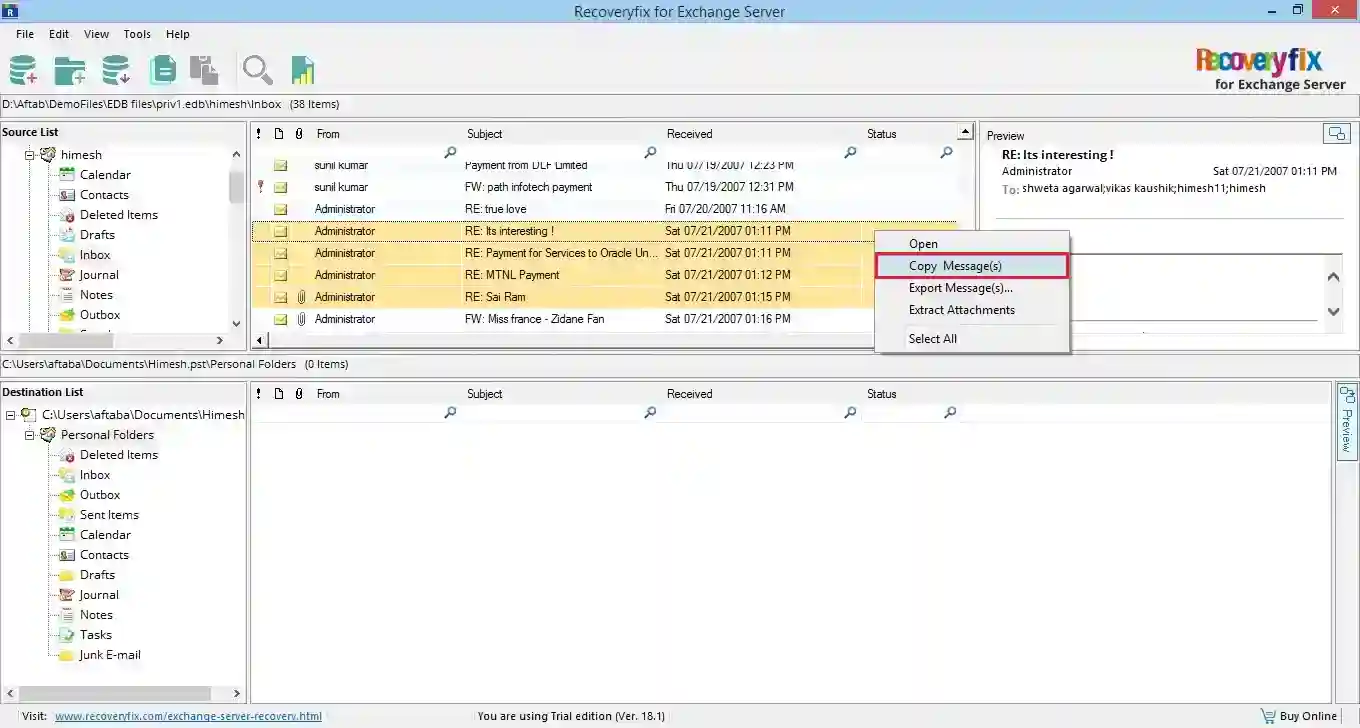The width and height of the screenshot is (1360, 728).
Task: Click the paste clipboard toolbar icon
Action: click(x=204, y=70)
